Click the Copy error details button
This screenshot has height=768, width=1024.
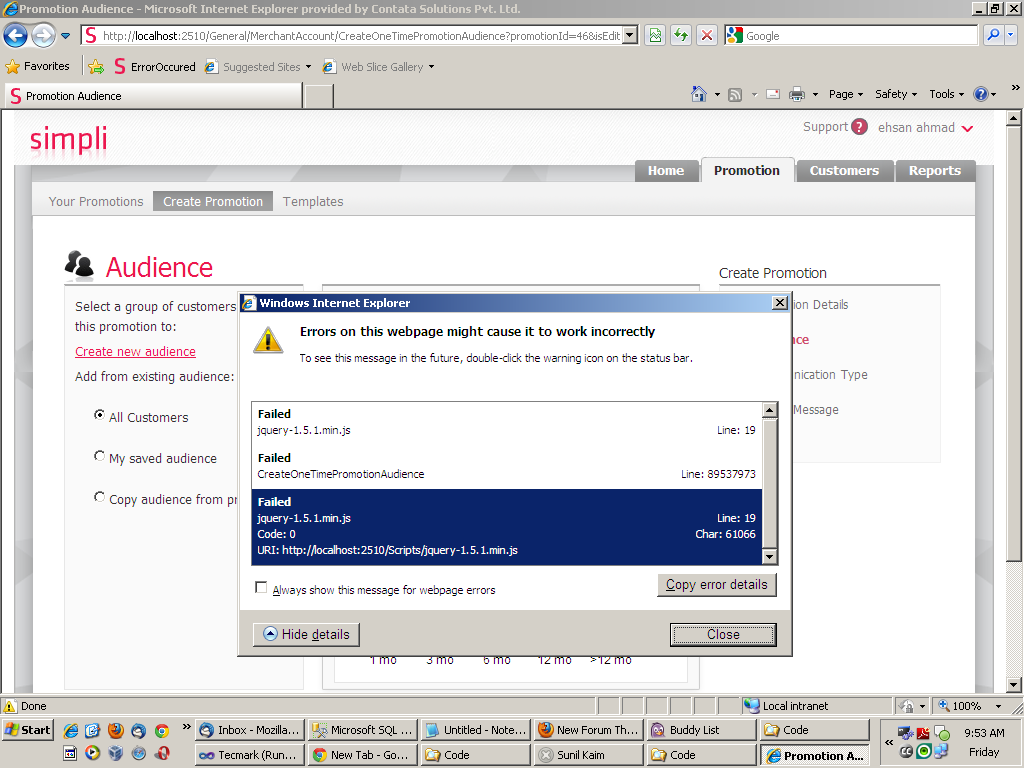tap(716, 584)
